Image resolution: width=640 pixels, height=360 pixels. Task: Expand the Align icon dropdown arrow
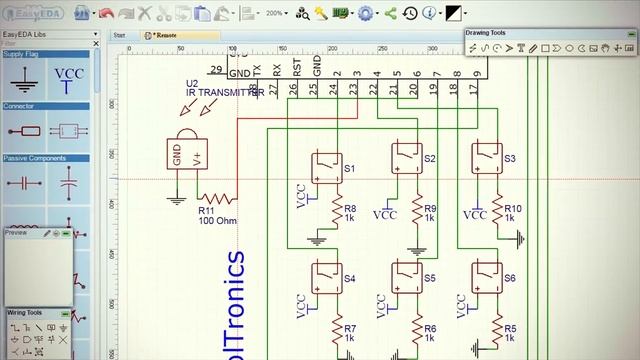coord(258,14)
